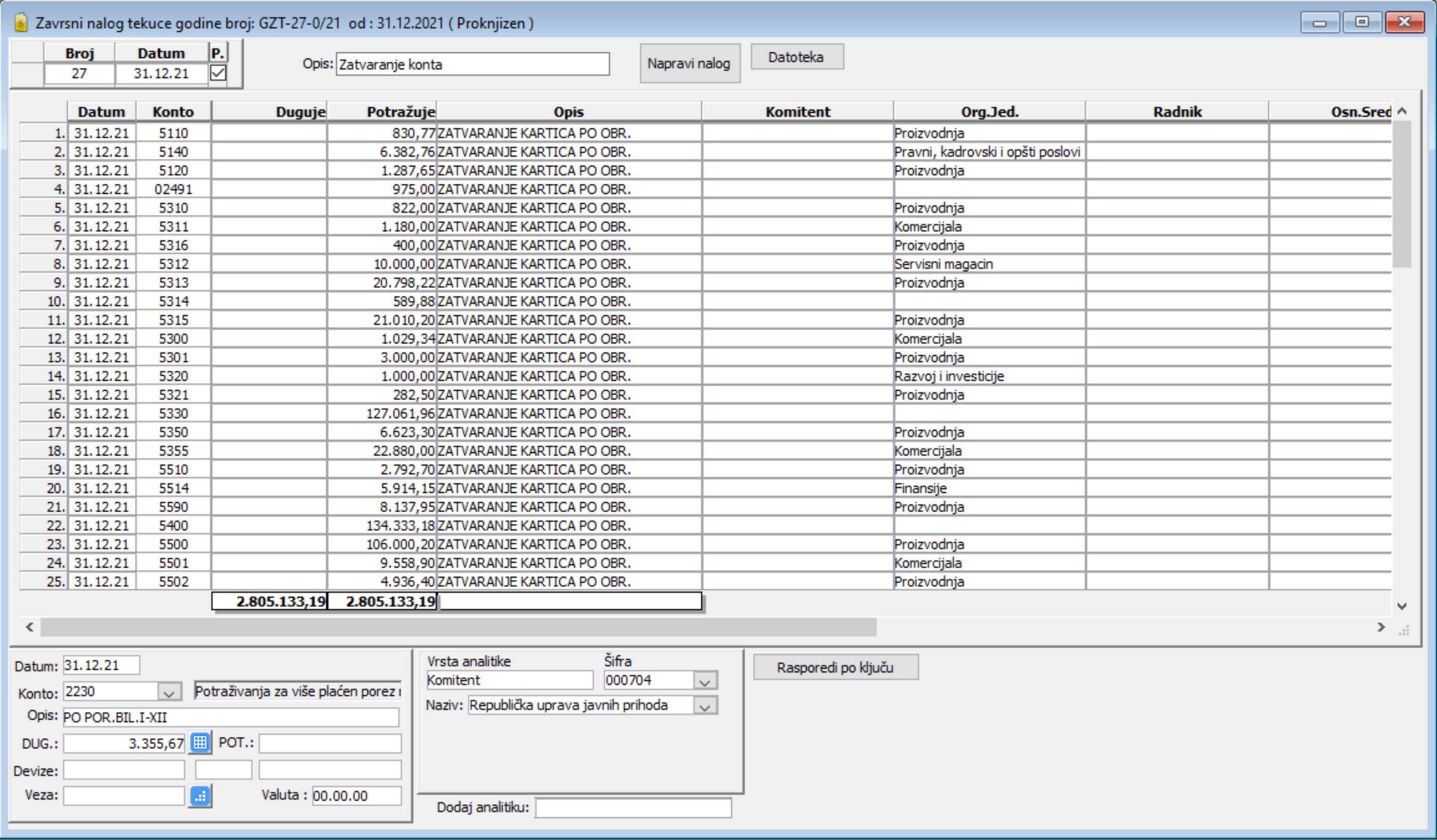Click the application icon in title bar
Image resolution: width=1437 pixels, height=840 pixels.
(x=21, y=23)
